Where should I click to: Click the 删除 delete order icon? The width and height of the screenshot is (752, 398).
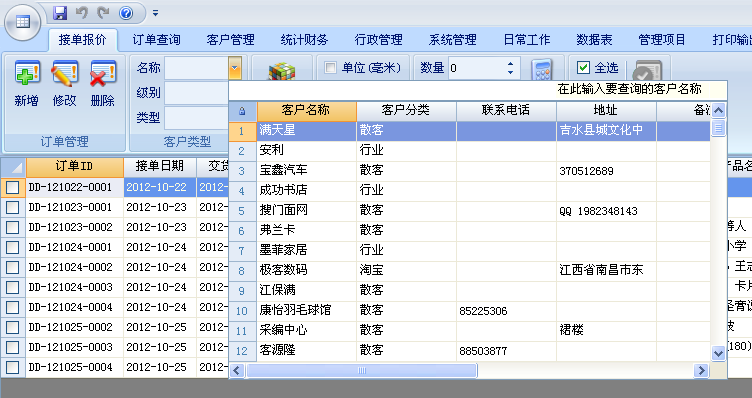click(x=103, y=73)
